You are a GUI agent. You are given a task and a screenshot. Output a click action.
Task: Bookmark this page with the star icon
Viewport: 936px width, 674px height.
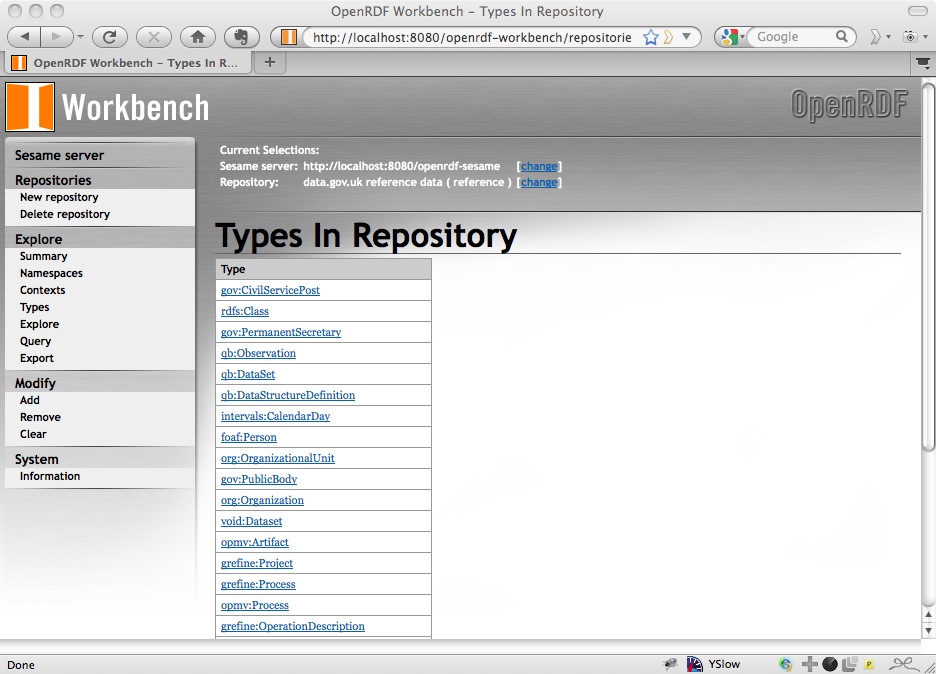[651, 38]
